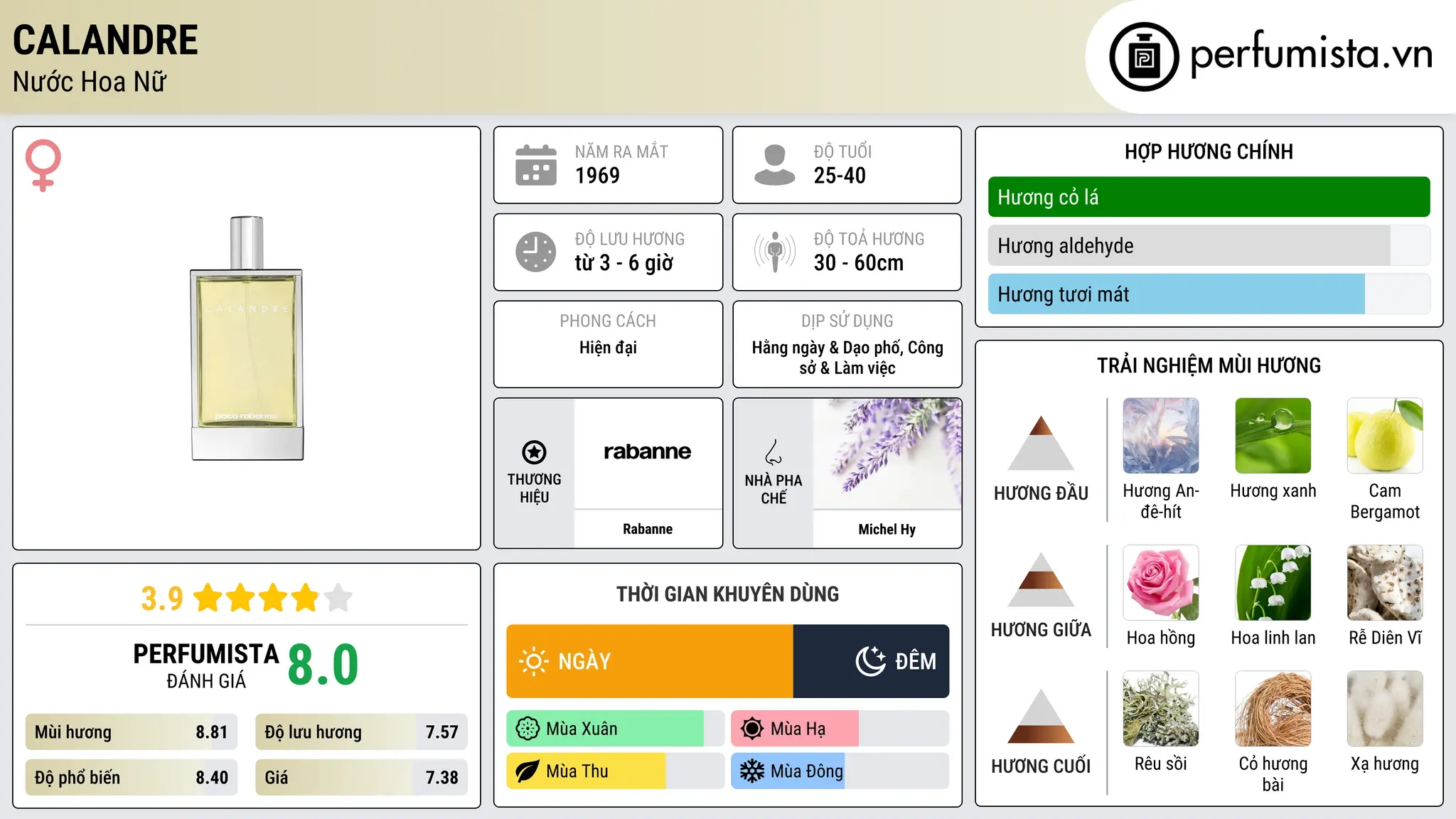Image resolution: width=1456 pixels, height=819 pixels.
Task: Click the grey Hương aldehyde accord bar
Action: coord(1209,245)
